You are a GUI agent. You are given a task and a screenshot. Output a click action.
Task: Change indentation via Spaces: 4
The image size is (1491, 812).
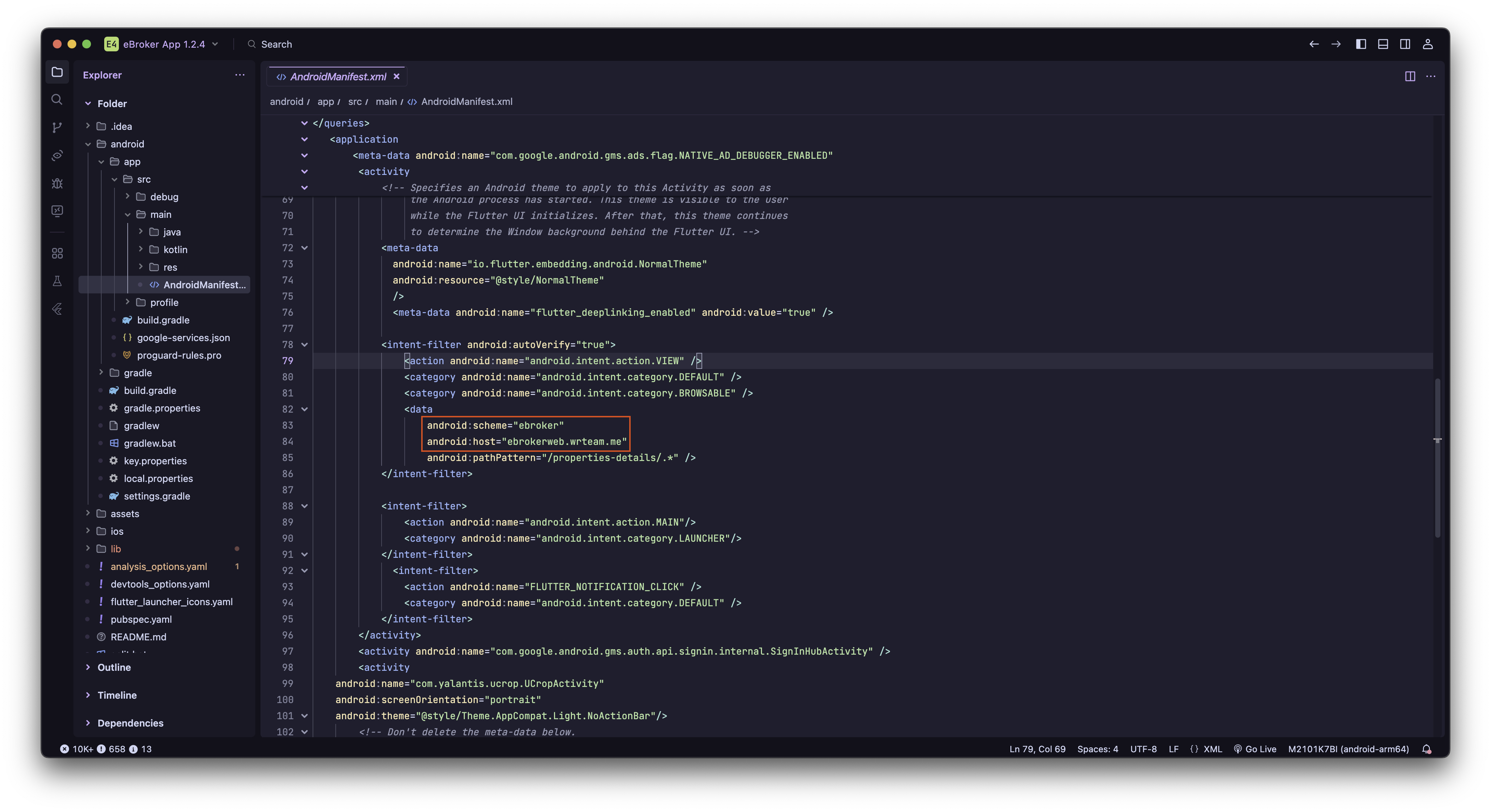[x=1097, y=749]
